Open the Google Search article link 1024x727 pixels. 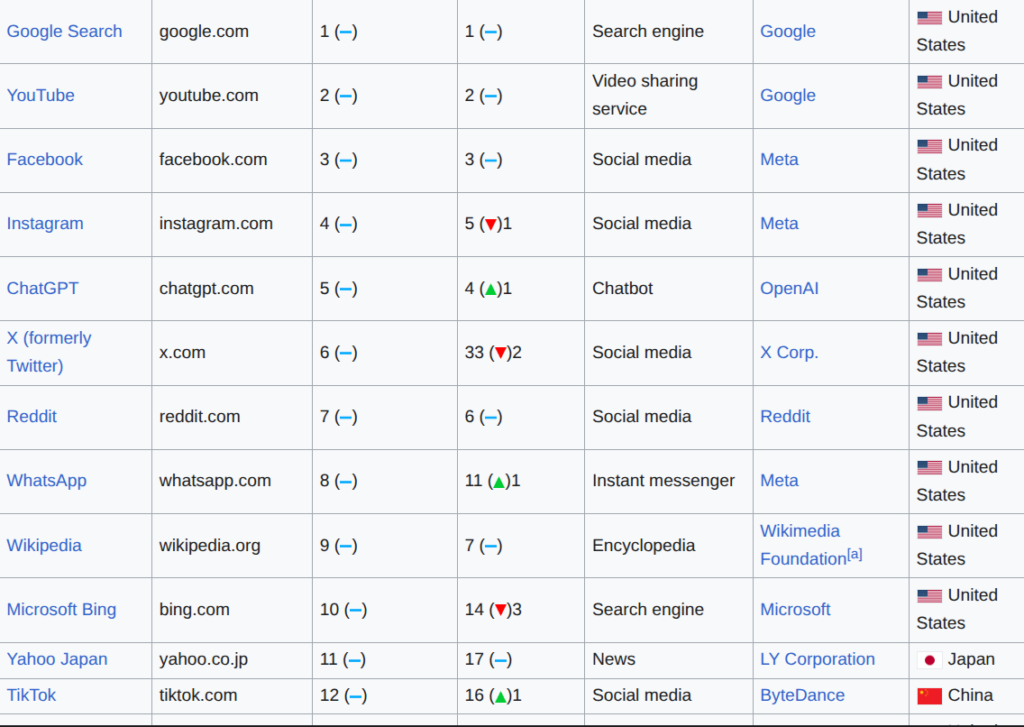pos(64,31)
